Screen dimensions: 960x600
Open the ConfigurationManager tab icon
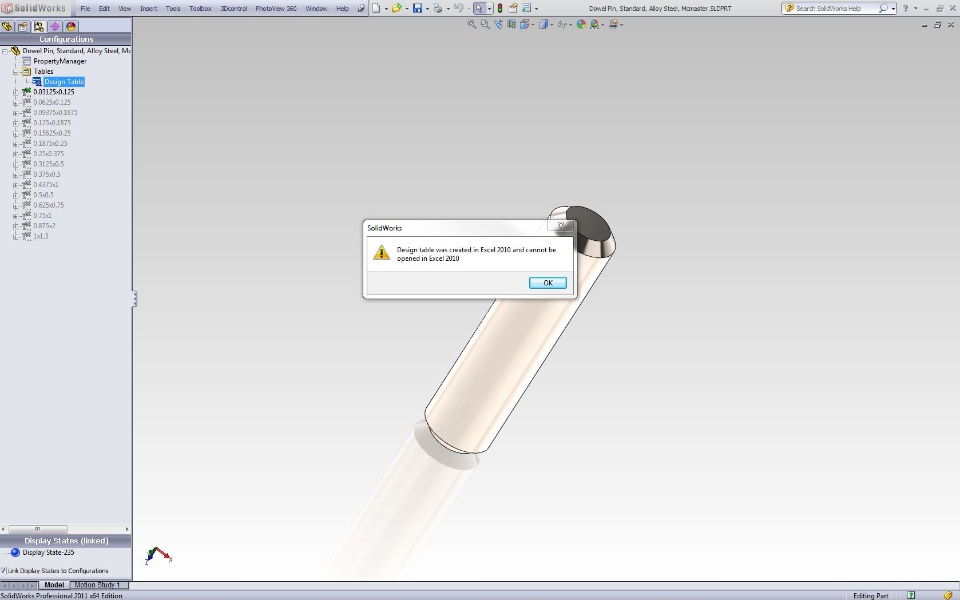click(x=39, y=26)
